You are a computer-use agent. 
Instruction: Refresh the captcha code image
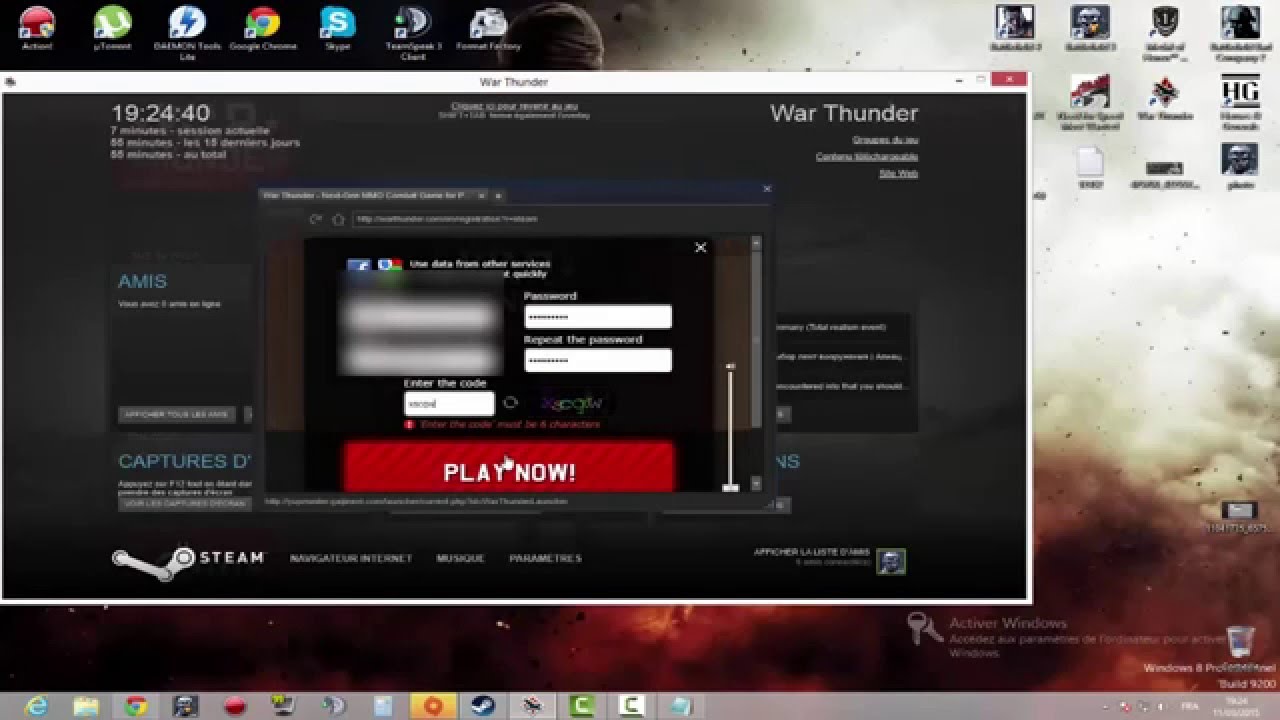(510, 403)
